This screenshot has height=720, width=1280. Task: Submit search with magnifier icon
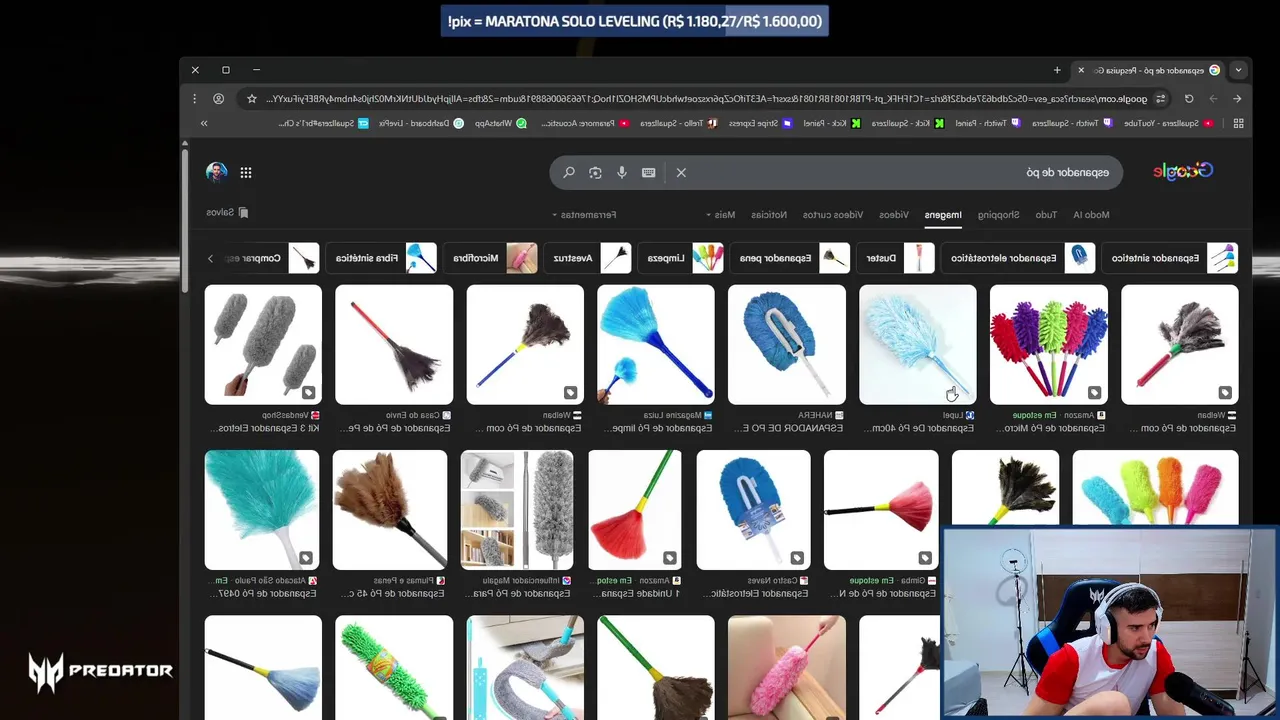(569, 172)
